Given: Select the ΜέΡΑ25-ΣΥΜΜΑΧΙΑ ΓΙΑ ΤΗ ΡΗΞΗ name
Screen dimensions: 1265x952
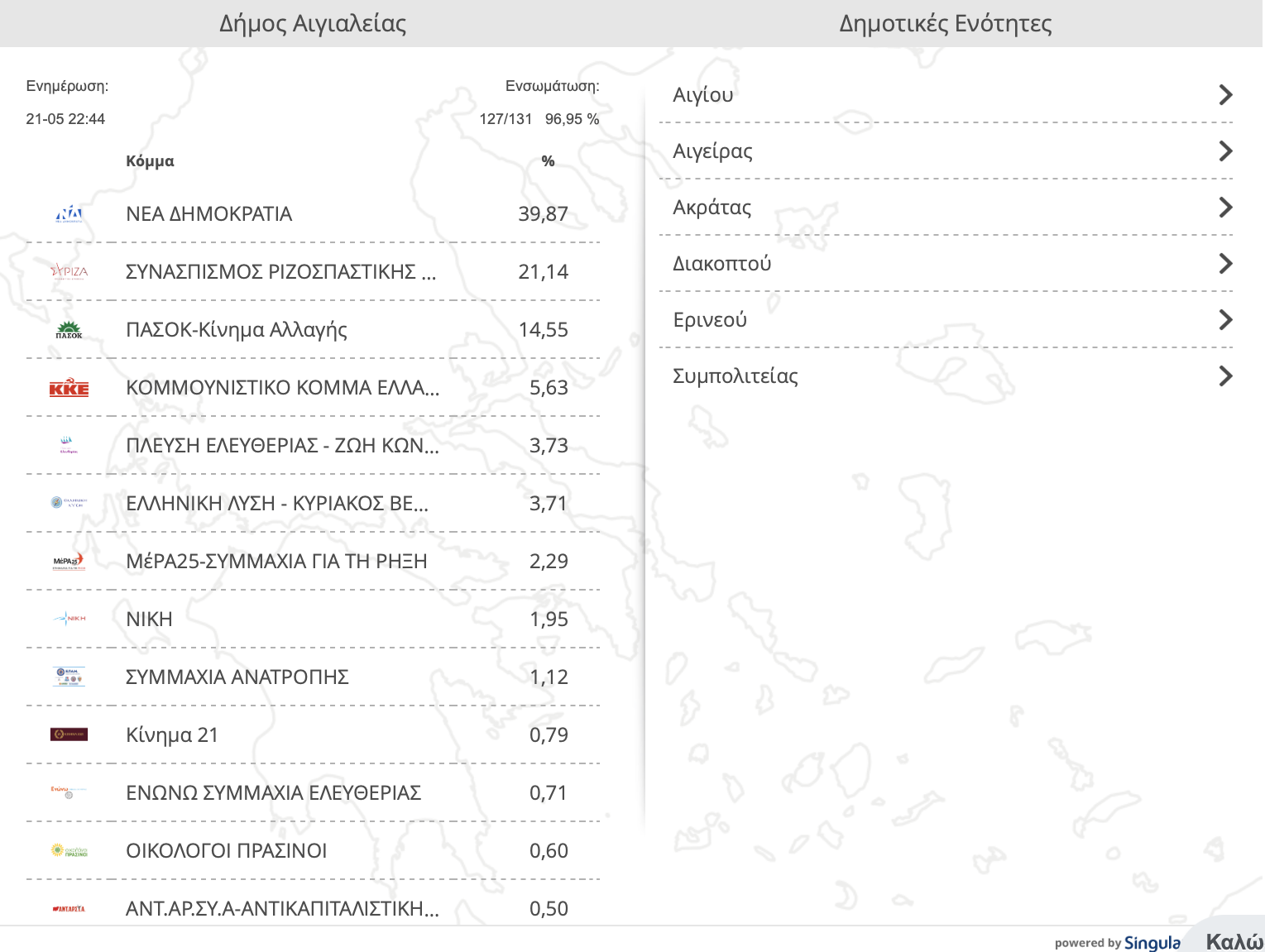Looking at the screenshot, I should point(276,562).
